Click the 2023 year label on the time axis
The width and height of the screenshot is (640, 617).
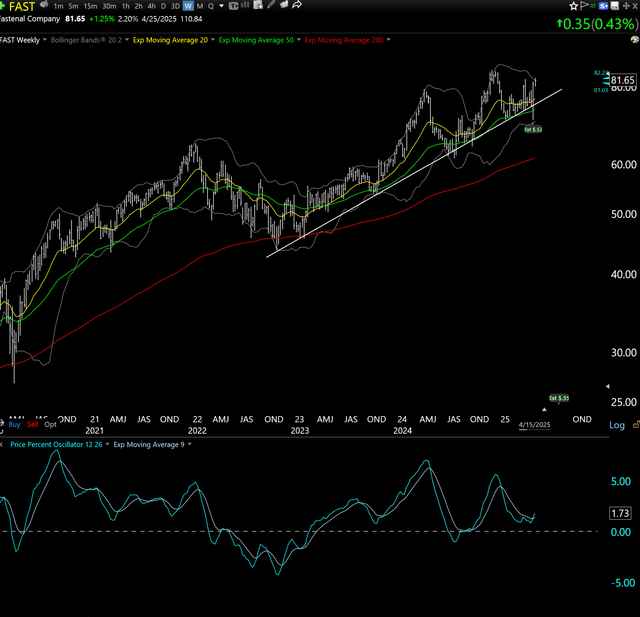pyautogui.click(x=300, y=431)
